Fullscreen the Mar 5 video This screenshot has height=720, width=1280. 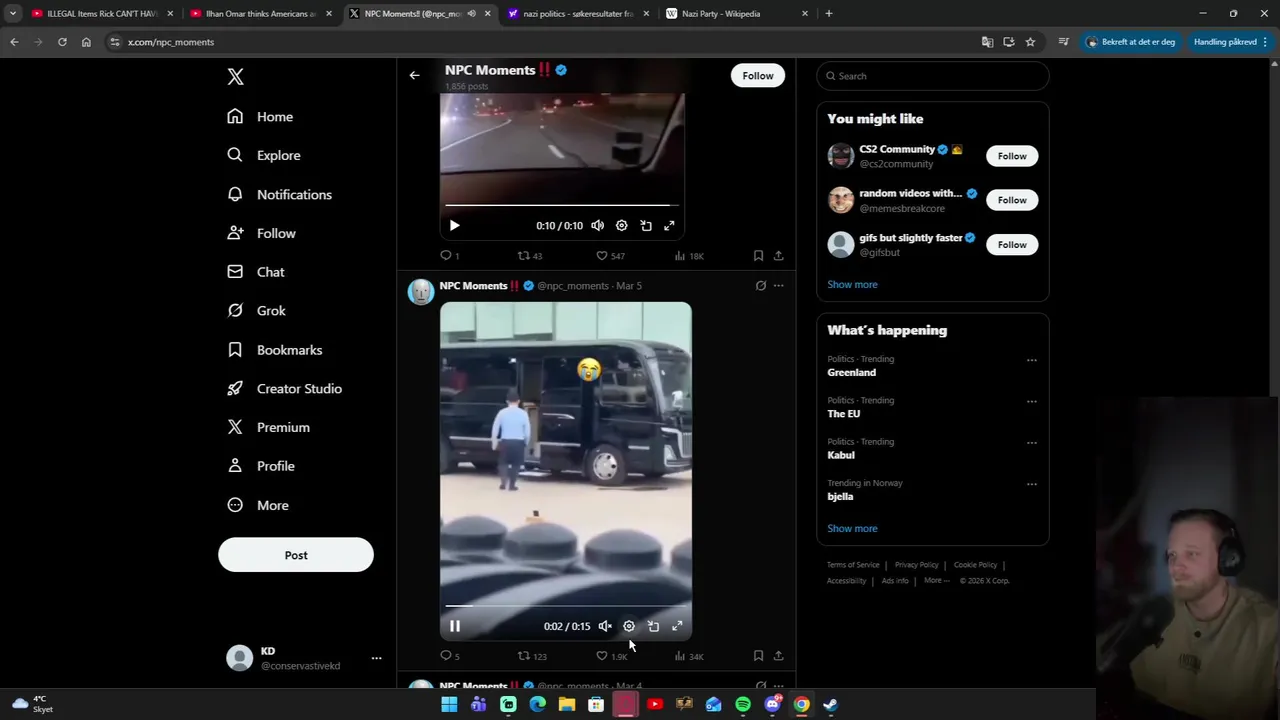[x=677, y=626]
